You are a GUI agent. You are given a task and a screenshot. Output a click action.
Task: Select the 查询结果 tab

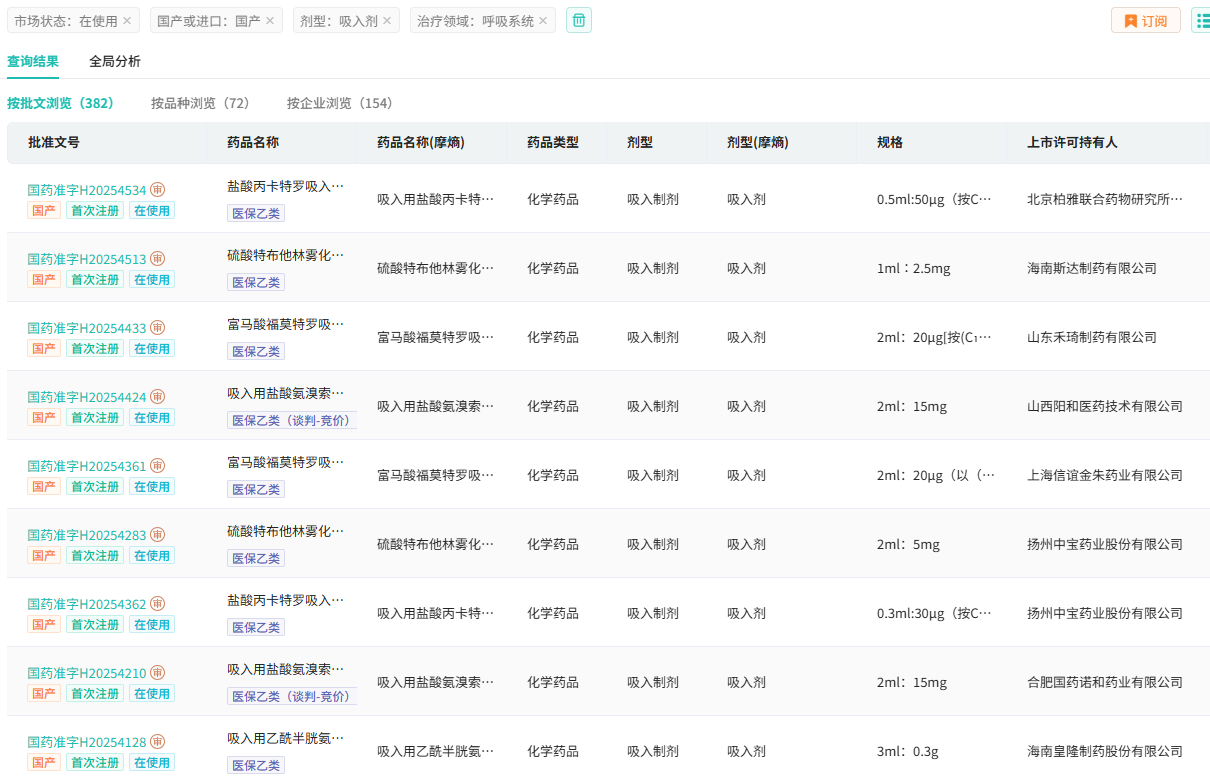click(33, 61)
